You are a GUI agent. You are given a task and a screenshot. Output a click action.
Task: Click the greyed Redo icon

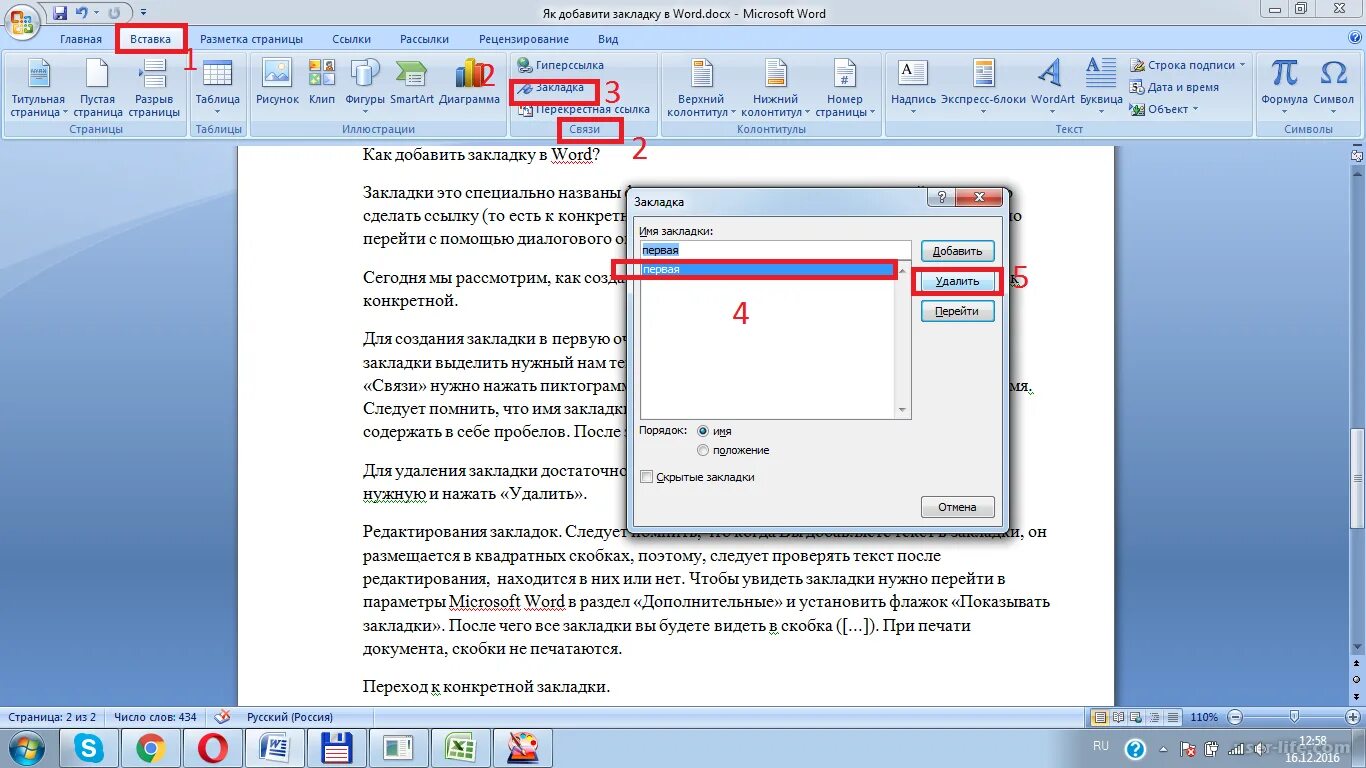pos(113,13)
